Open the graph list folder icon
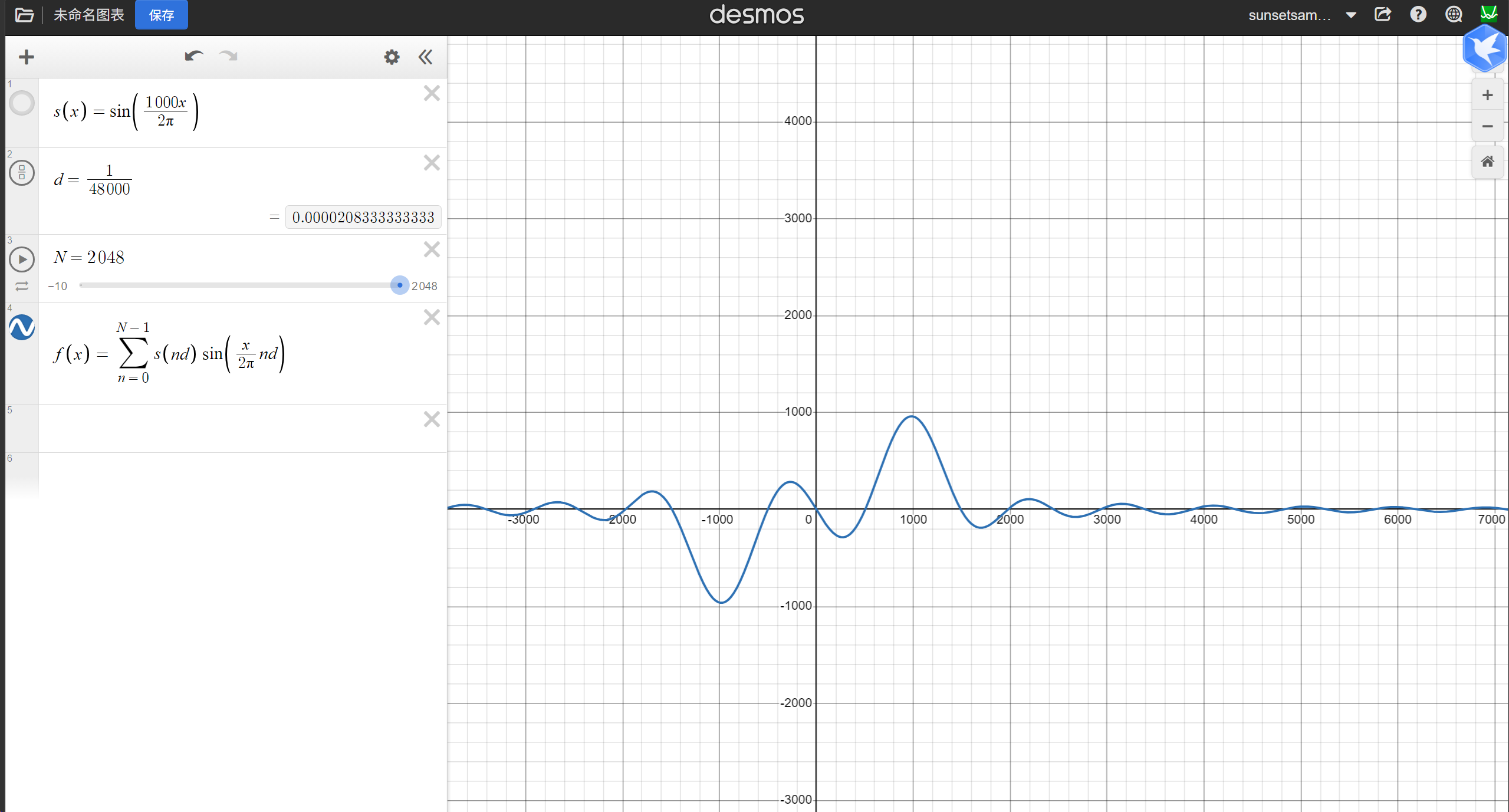Image resolution: width=1509 pixels, height=812 pixels. pos(24,15)
